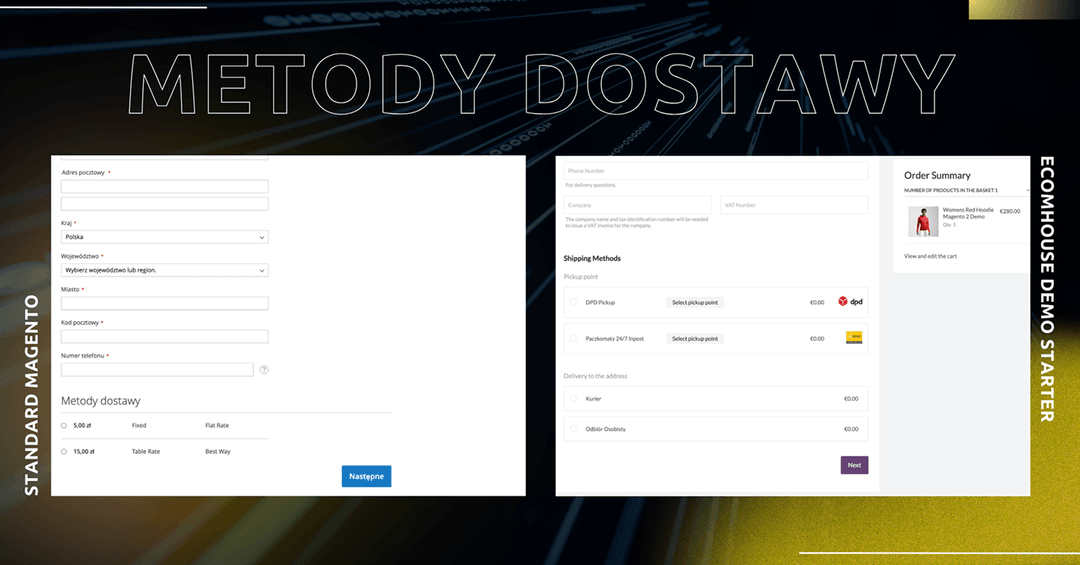Focus the Miasto input field

point(165,303)
